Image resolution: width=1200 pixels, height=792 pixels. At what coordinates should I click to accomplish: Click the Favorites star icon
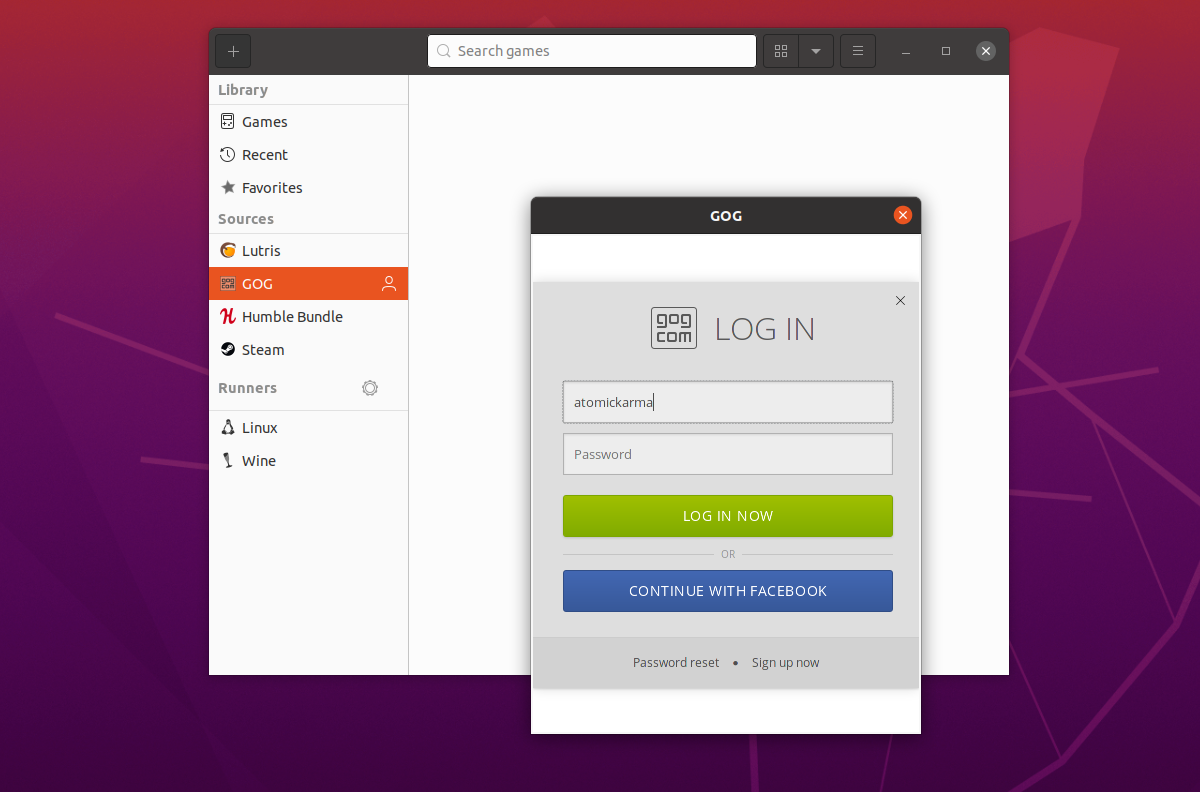click(228, 187)
